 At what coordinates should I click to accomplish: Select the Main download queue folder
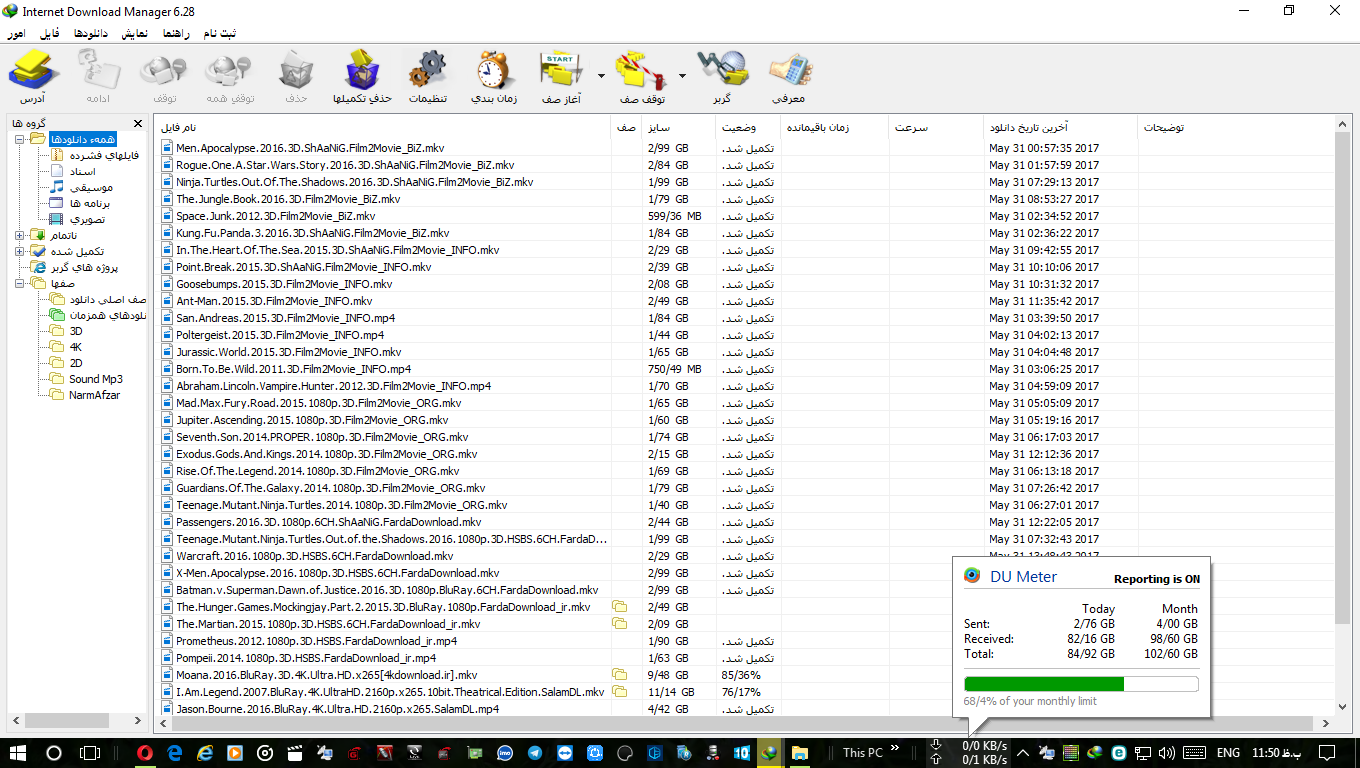coord(99,299)
